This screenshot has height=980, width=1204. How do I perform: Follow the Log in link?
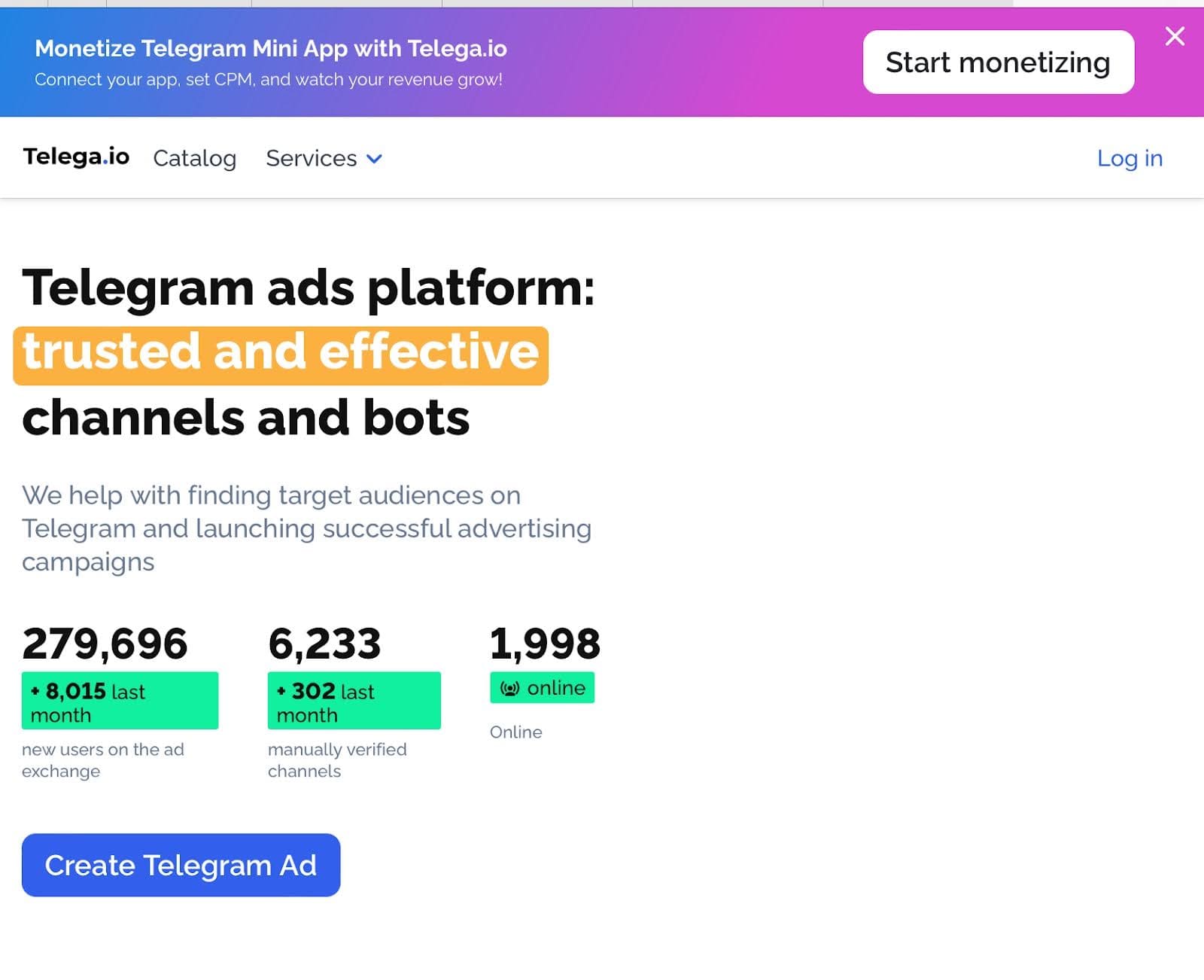1130,158
